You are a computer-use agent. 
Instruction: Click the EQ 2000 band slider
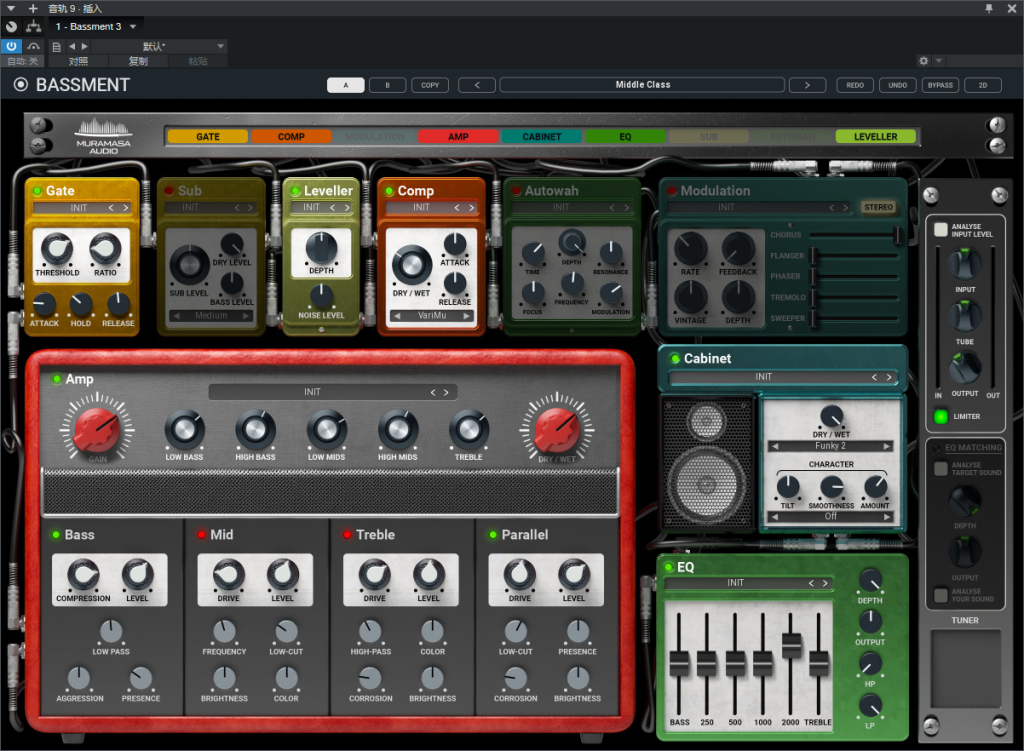tap(791, 645)
